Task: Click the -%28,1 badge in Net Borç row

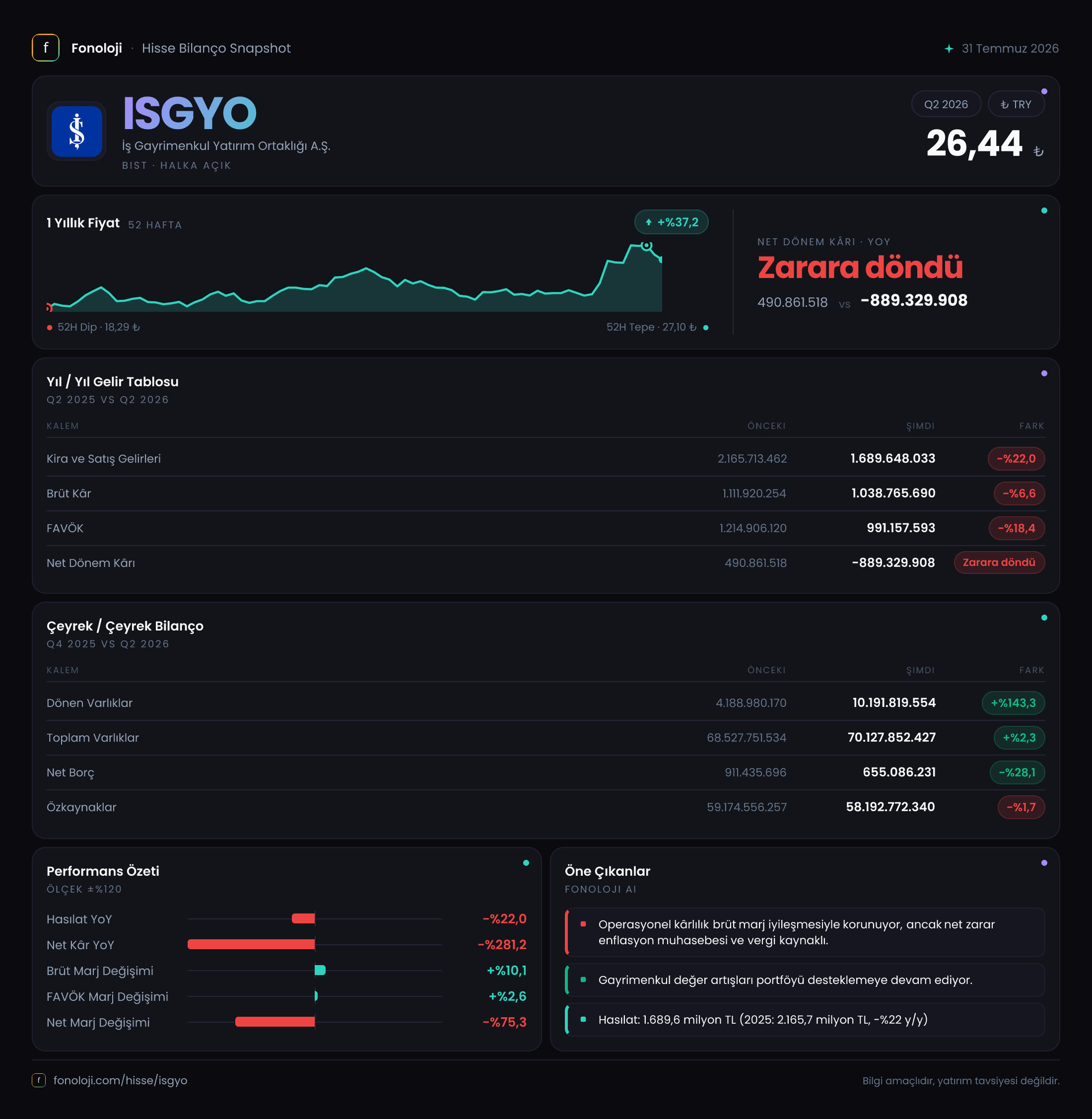Action: tap(1017, 772)
